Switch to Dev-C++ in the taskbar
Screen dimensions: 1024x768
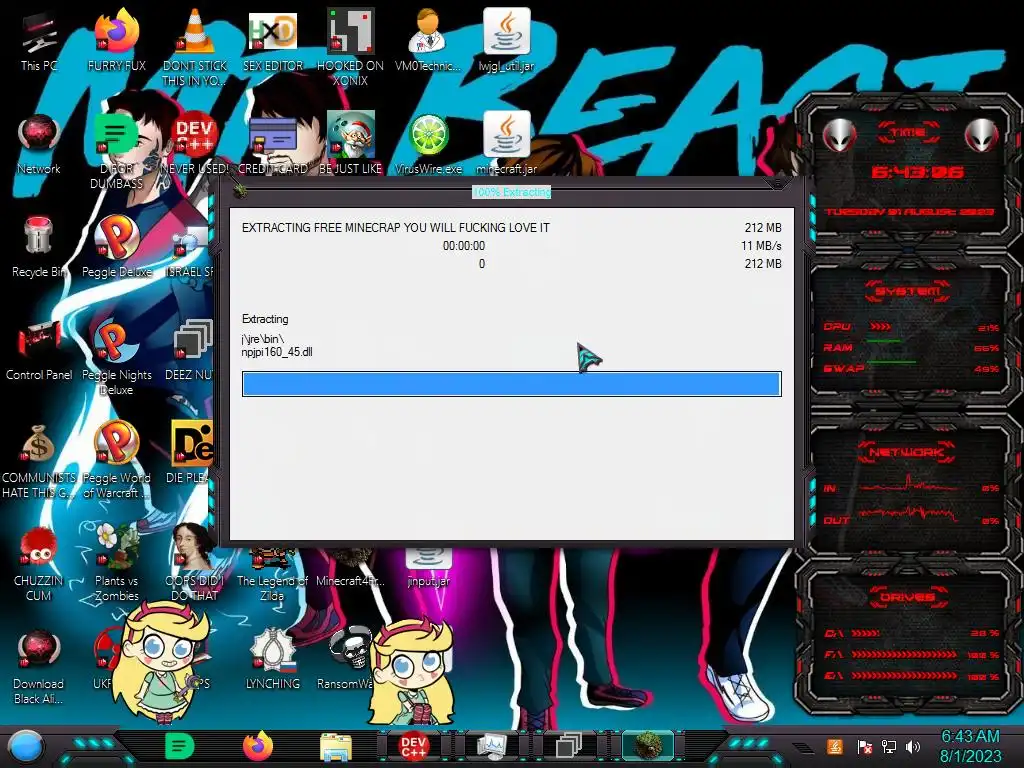click(413, 746)
